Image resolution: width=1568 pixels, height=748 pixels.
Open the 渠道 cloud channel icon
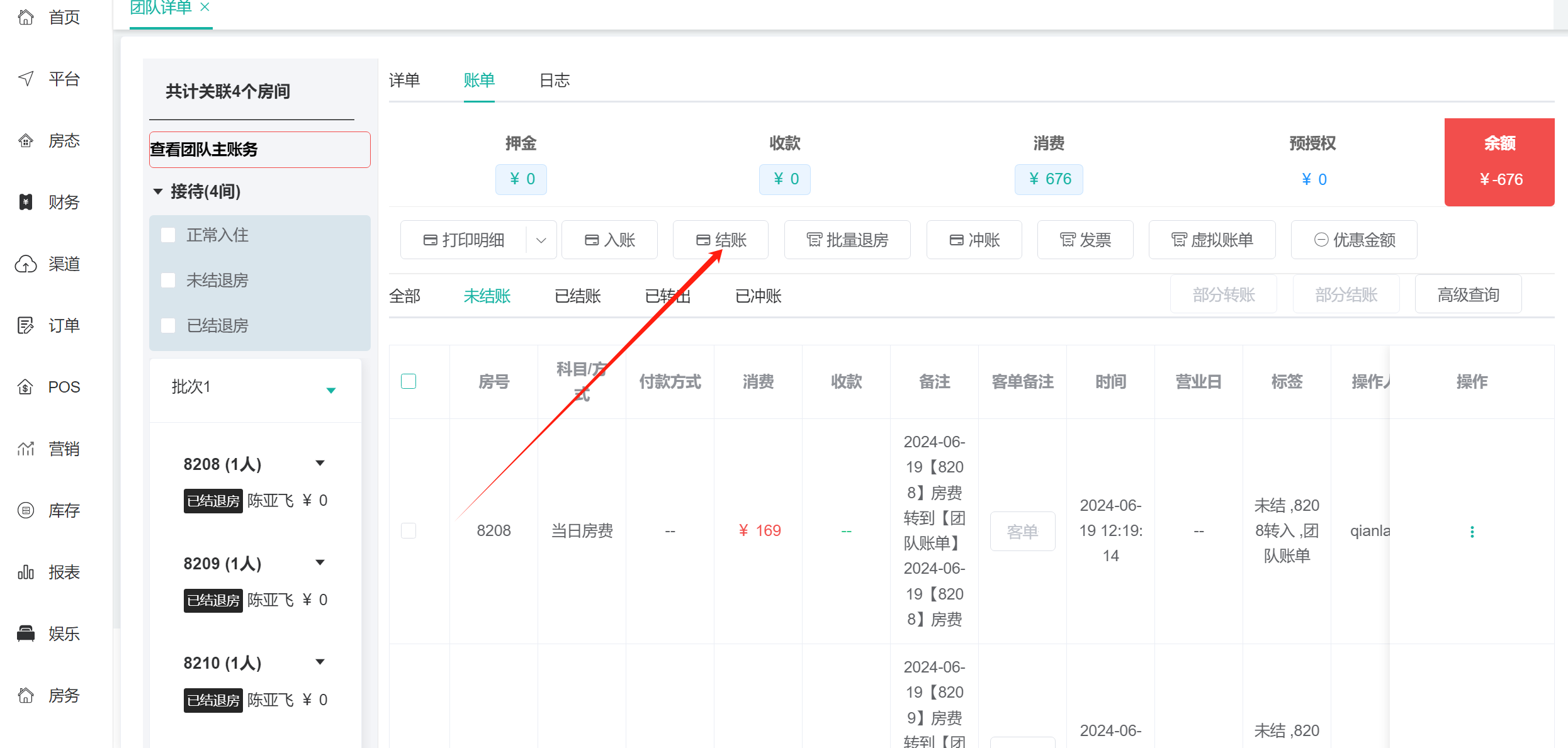click(x=26, y=264)
